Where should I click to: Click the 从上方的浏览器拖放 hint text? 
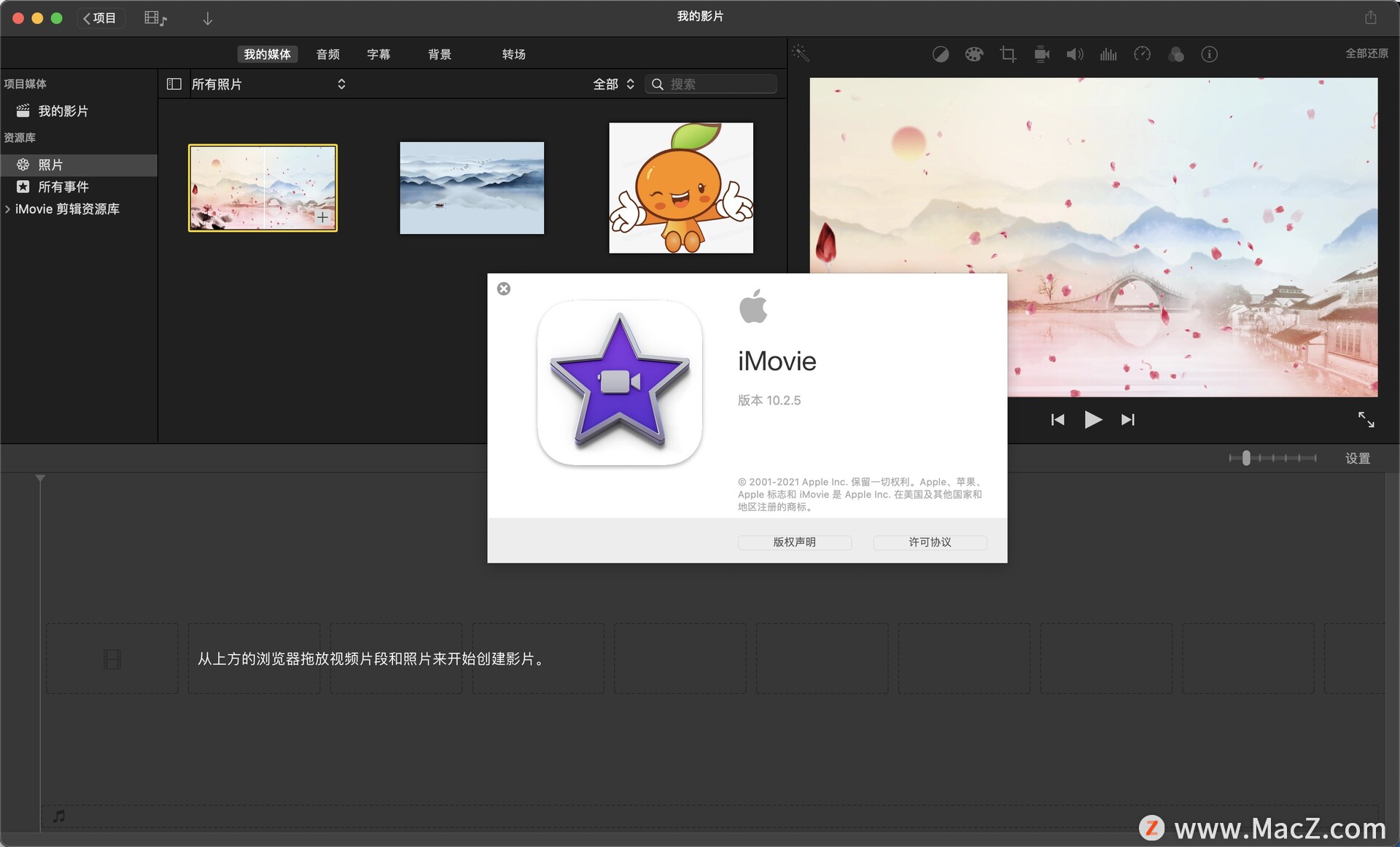pyautogui.click(x=372, y=659)
